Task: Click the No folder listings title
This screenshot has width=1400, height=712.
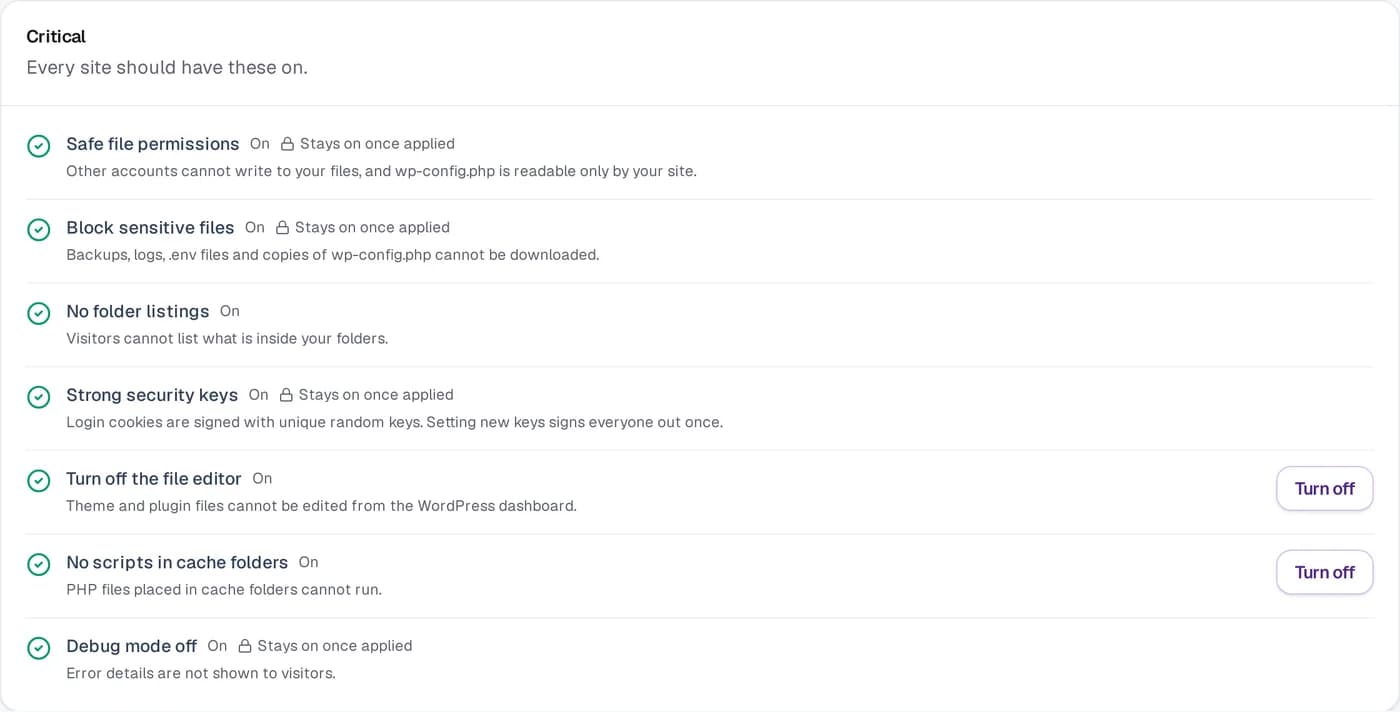Action: [138, 312]
